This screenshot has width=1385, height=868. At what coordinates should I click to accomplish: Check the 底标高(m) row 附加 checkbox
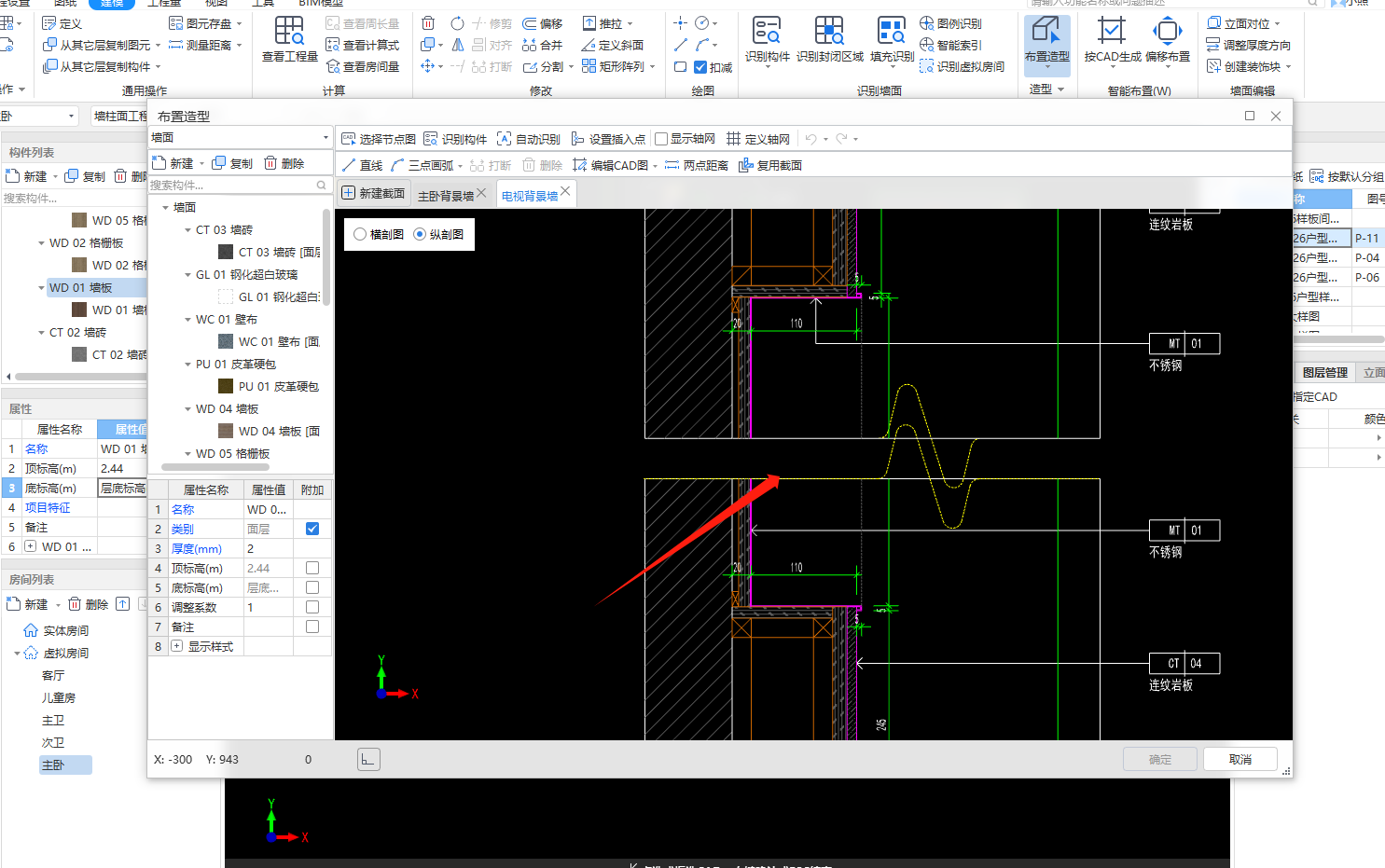312,587
